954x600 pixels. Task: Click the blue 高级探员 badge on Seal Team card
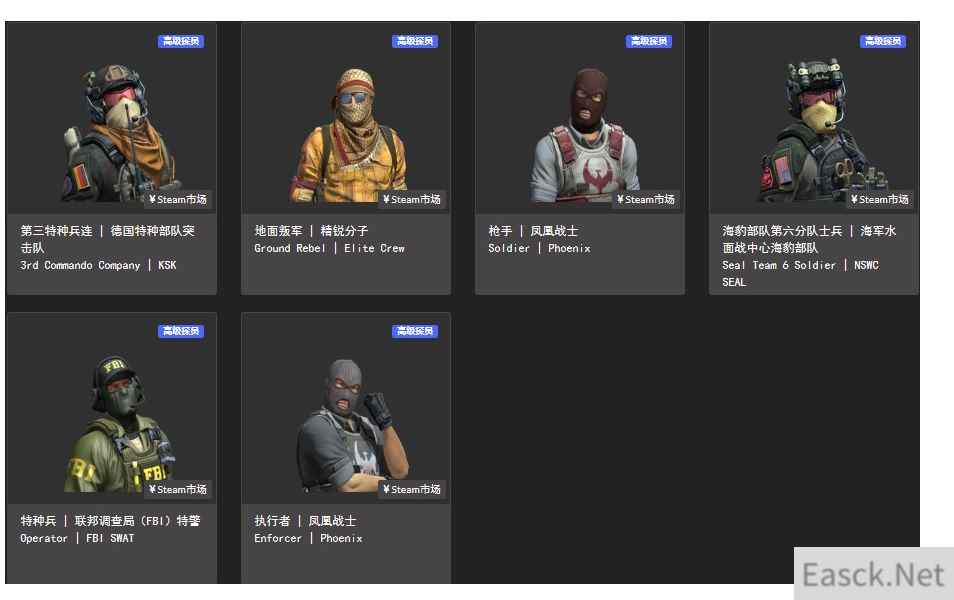[883, 41]
